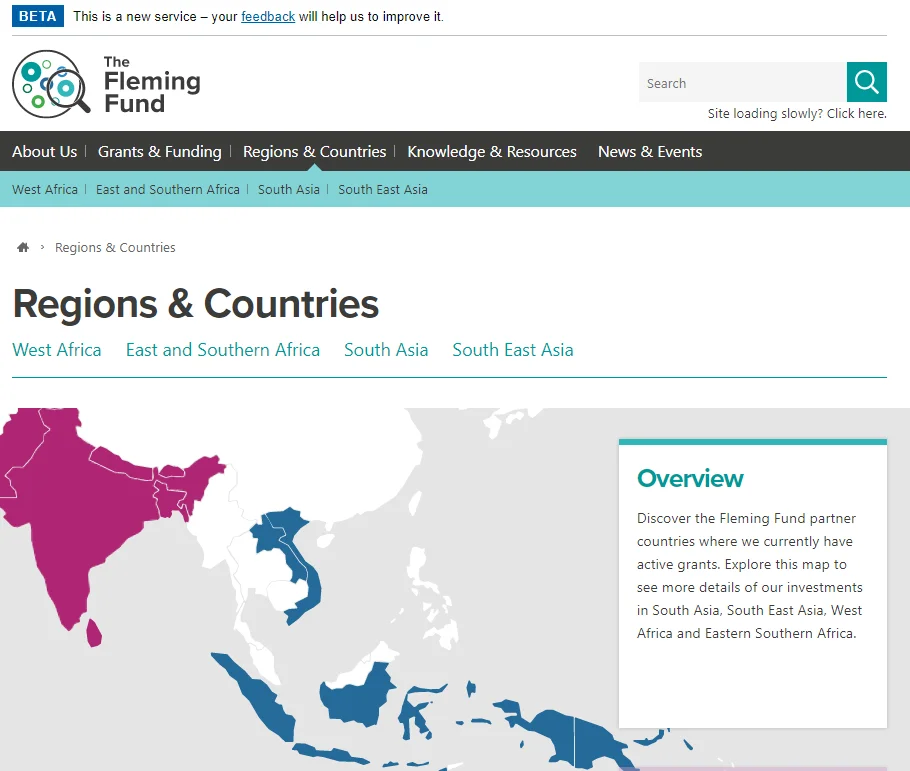Click the home icon in breadcrumb
The height and width of the screenshot is (771, 910).
23,248
